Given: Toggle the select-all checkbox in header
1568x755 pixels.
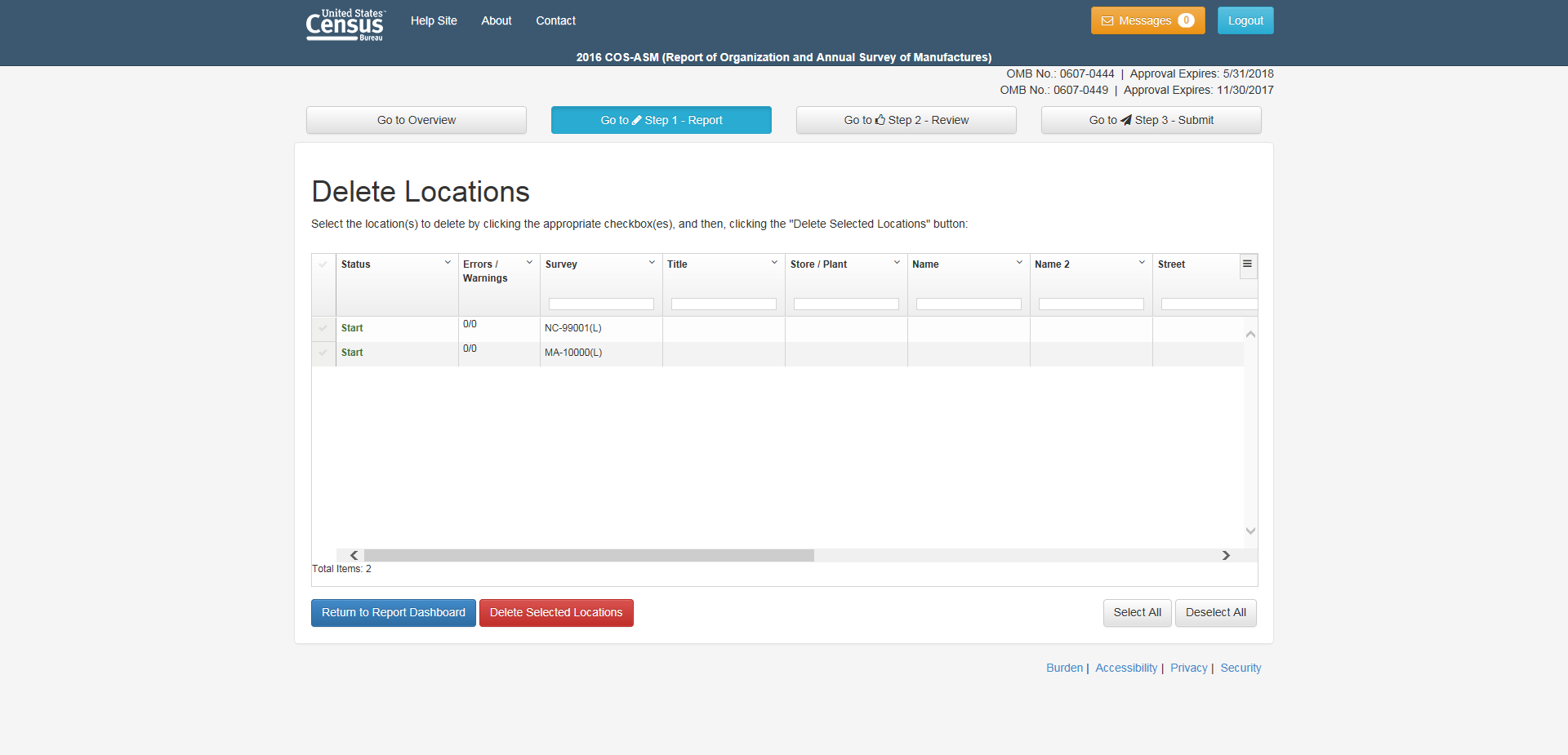Looking at the screenshot, I should (323, 264).
